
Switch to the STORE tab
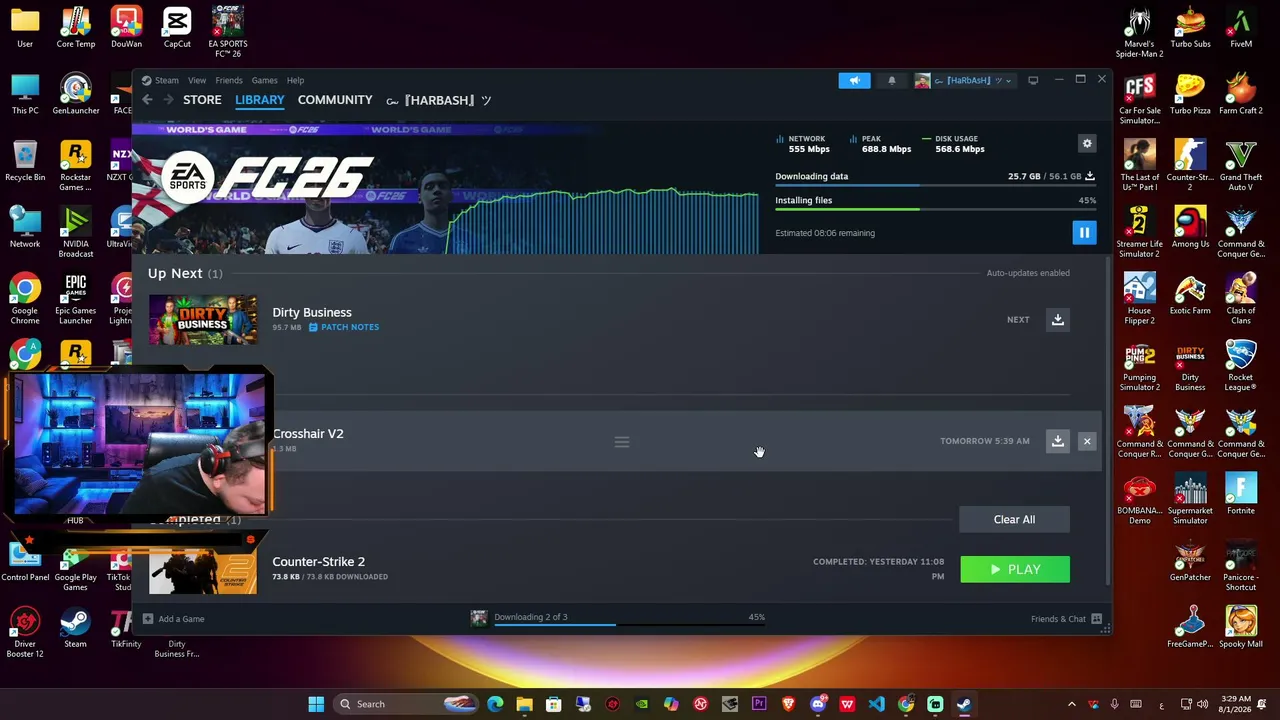pyautogui.click(x=202, y=100)
